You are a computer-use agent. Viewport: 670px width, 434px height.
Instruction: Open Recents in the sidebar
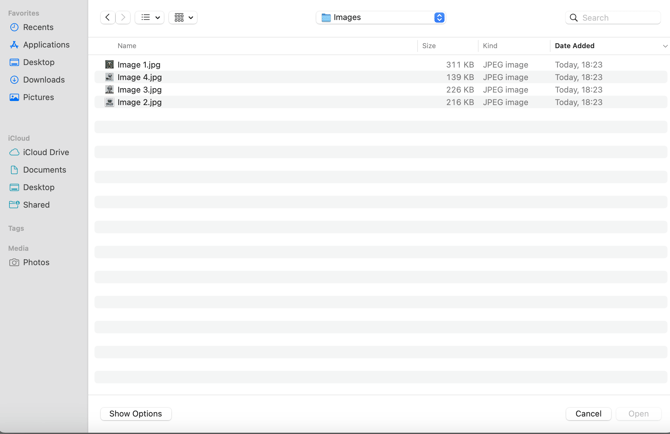pyautogui.click(x=38, y=27)
